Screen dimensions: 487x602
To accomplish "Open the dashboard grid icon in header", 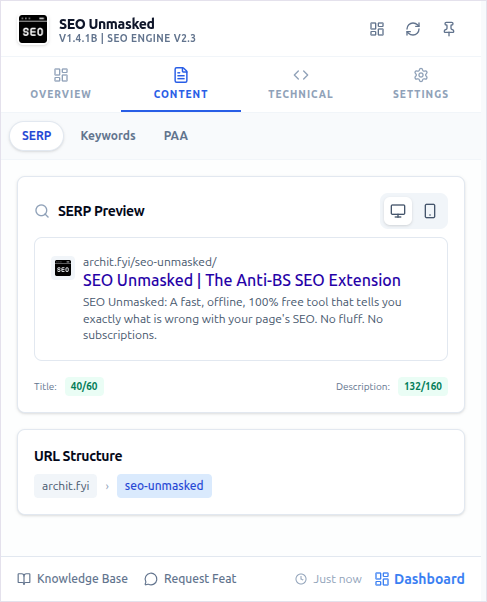I will (x=377, y=29).
